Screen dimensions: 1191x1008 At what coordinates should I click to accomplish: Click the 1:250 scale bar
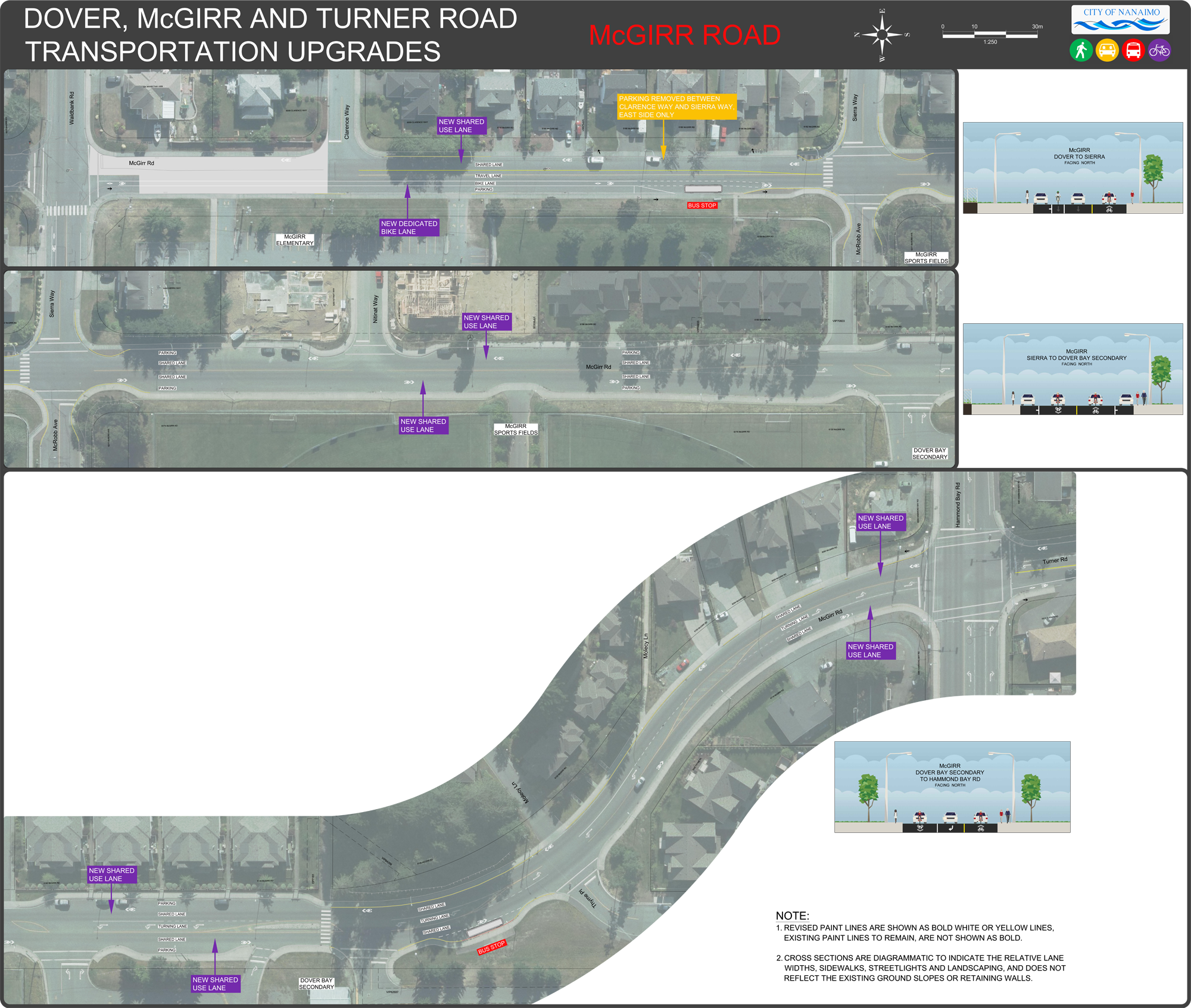click(x=990, y=35)
